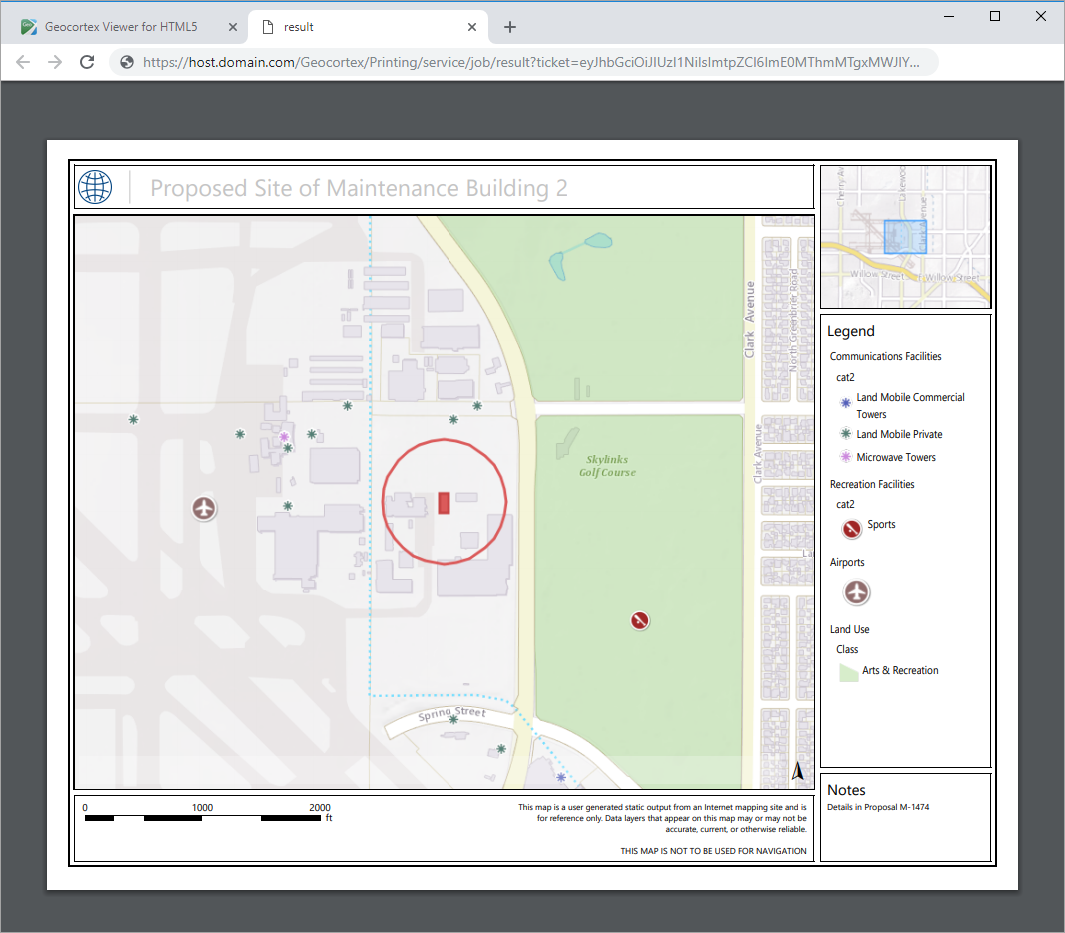The image size is (1065, 933).
Task: Click the Airports symbol in the legend
Action: tap(856, 592)
